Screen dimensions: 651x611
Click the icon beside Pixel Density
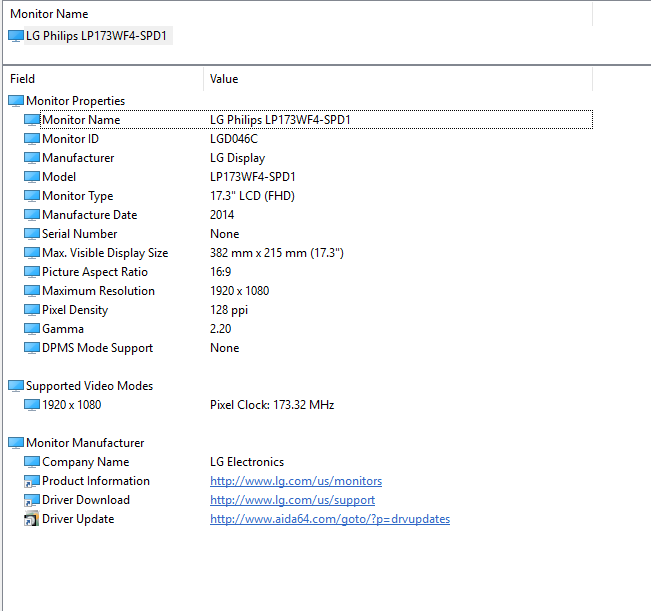(32, 310)
